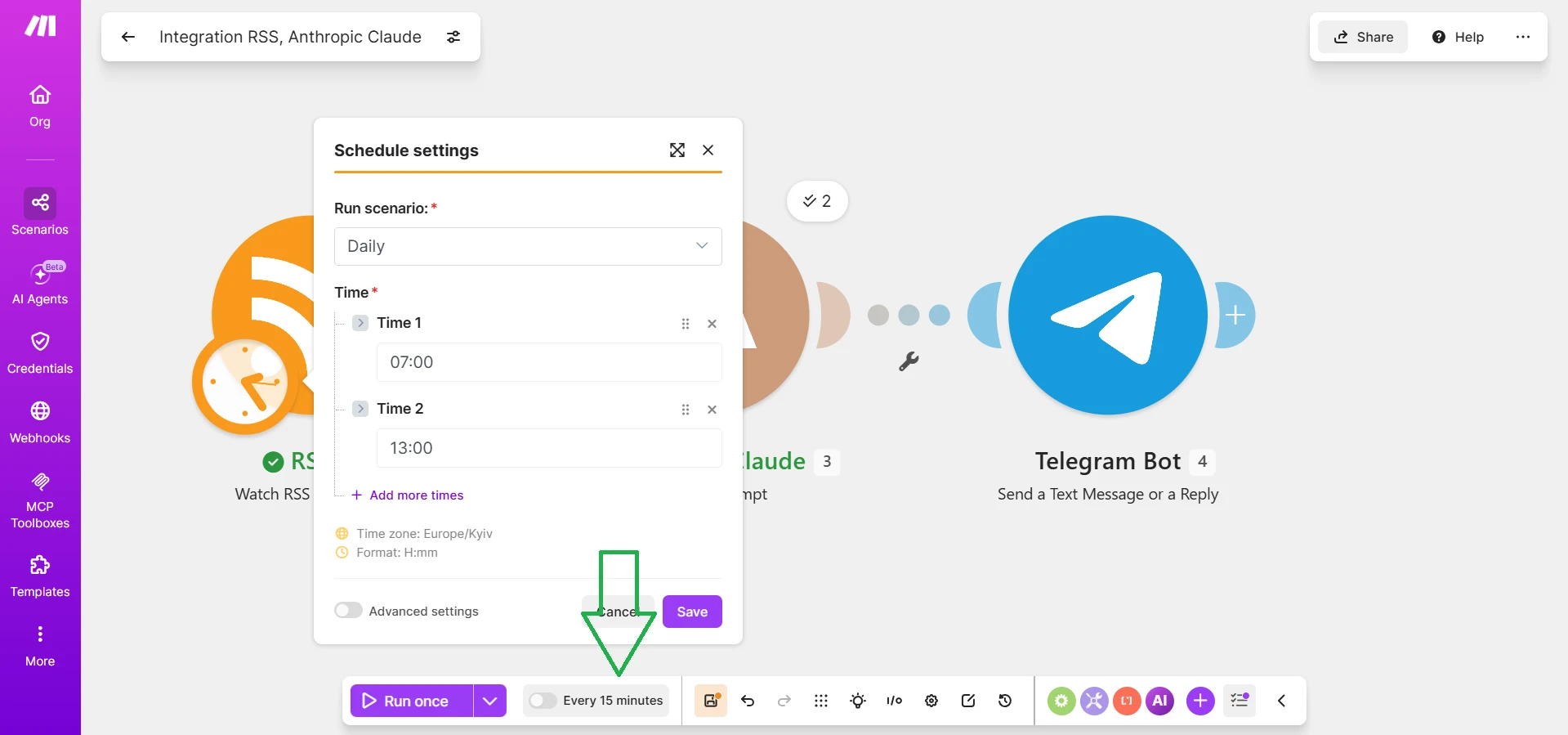
Task: Click the explain flow lightbulb icon
Action: (x=858, y=701)
